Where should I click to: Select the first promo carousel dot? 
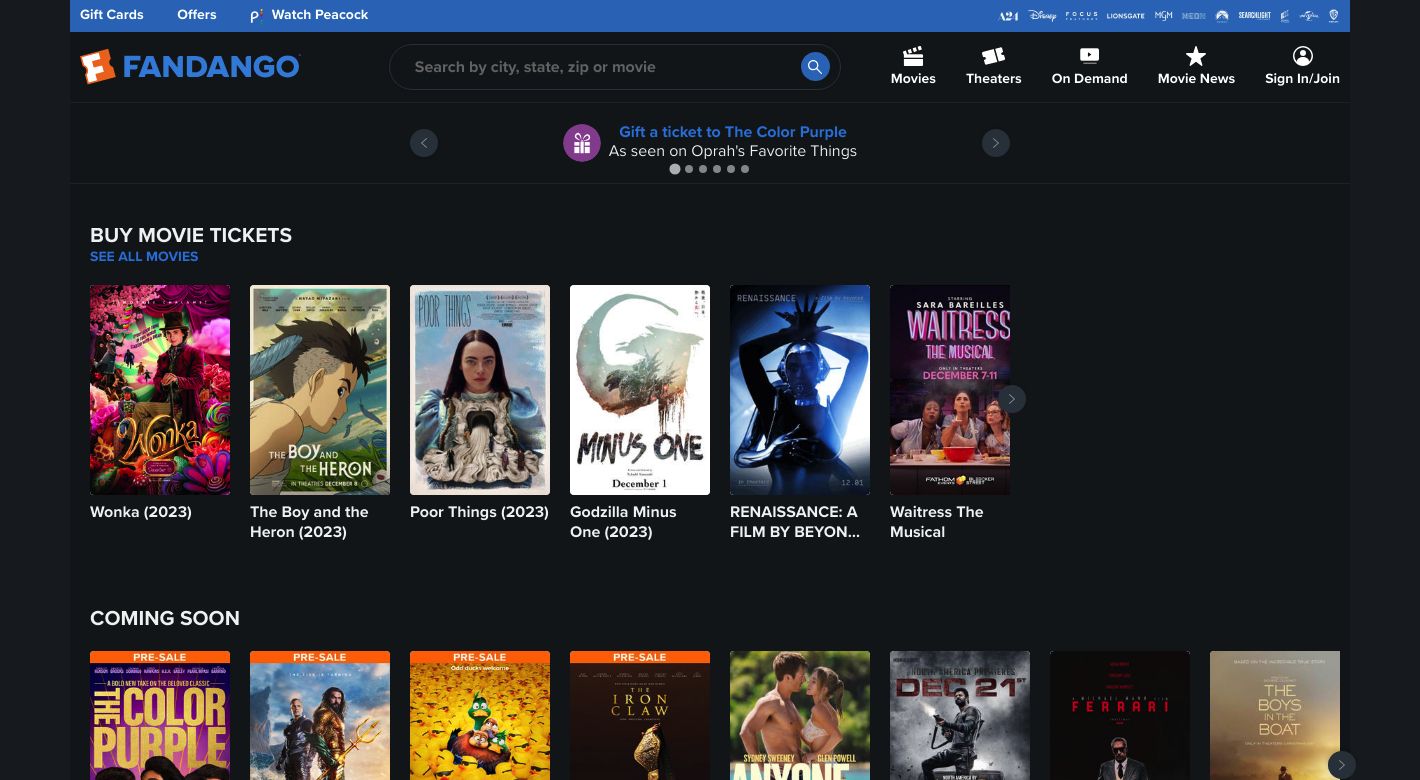tap(675, 169)
